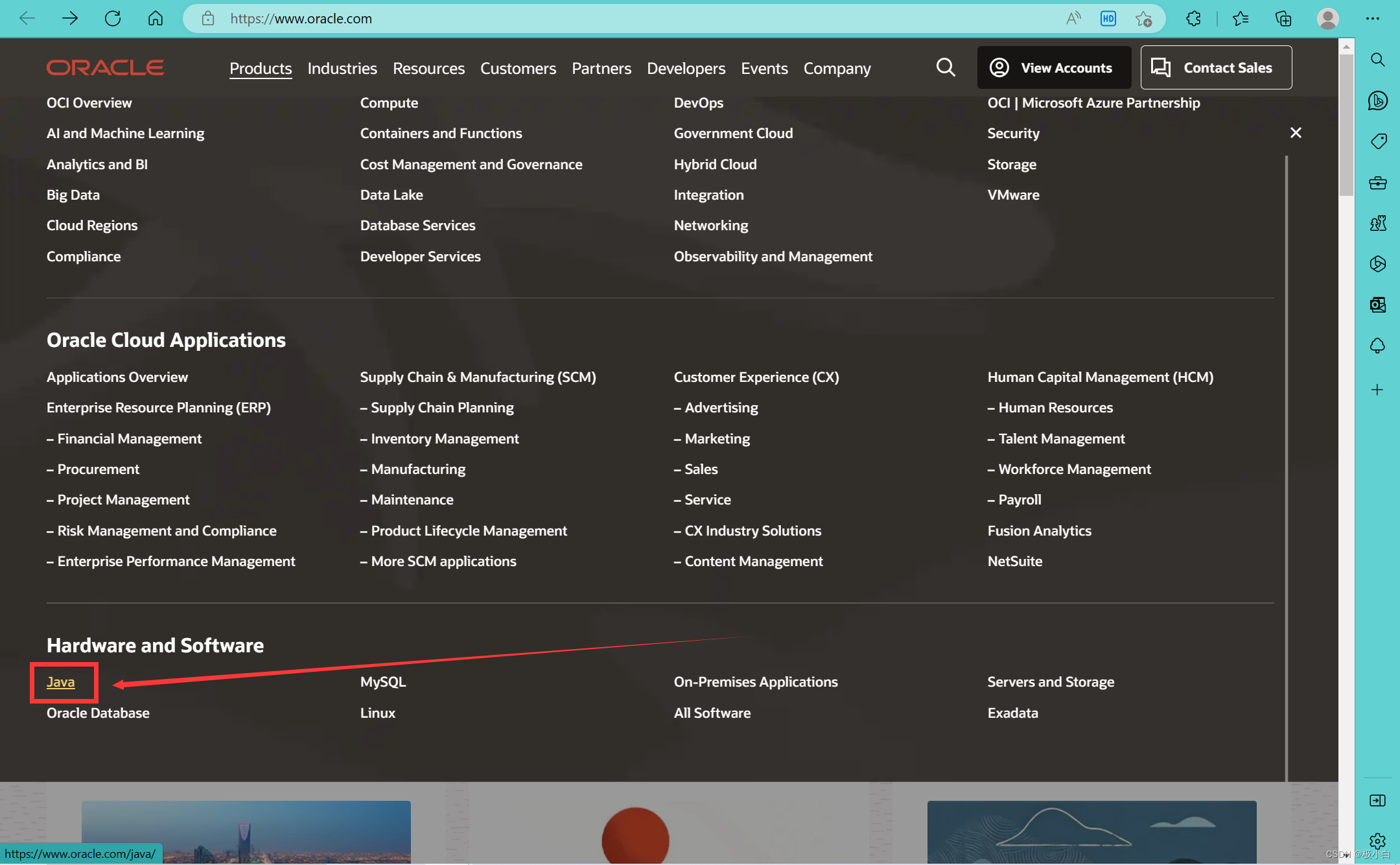Open the Products menu

[261, 68]
